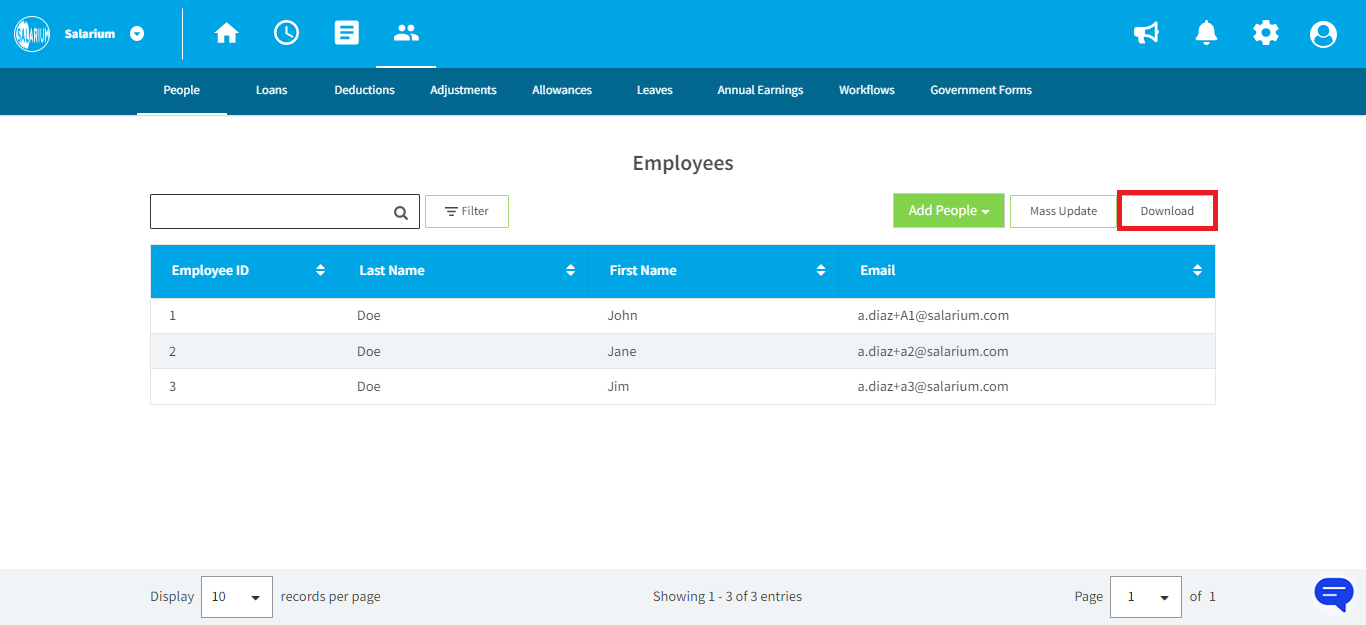Click the search magnifier icon
Screen dimensions: 1366x625
pyautogui.click(x=401, y=212)
